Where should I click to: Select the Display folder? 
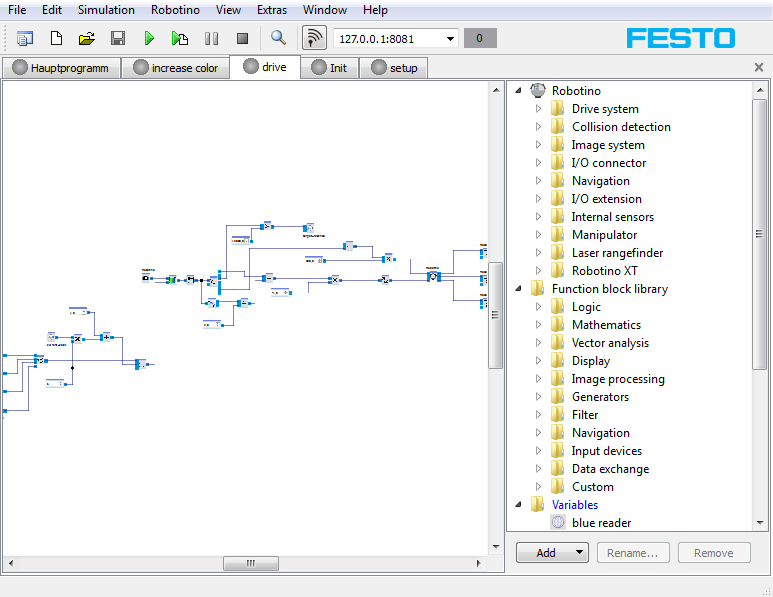pyautogui.click(x=591, y=361)
